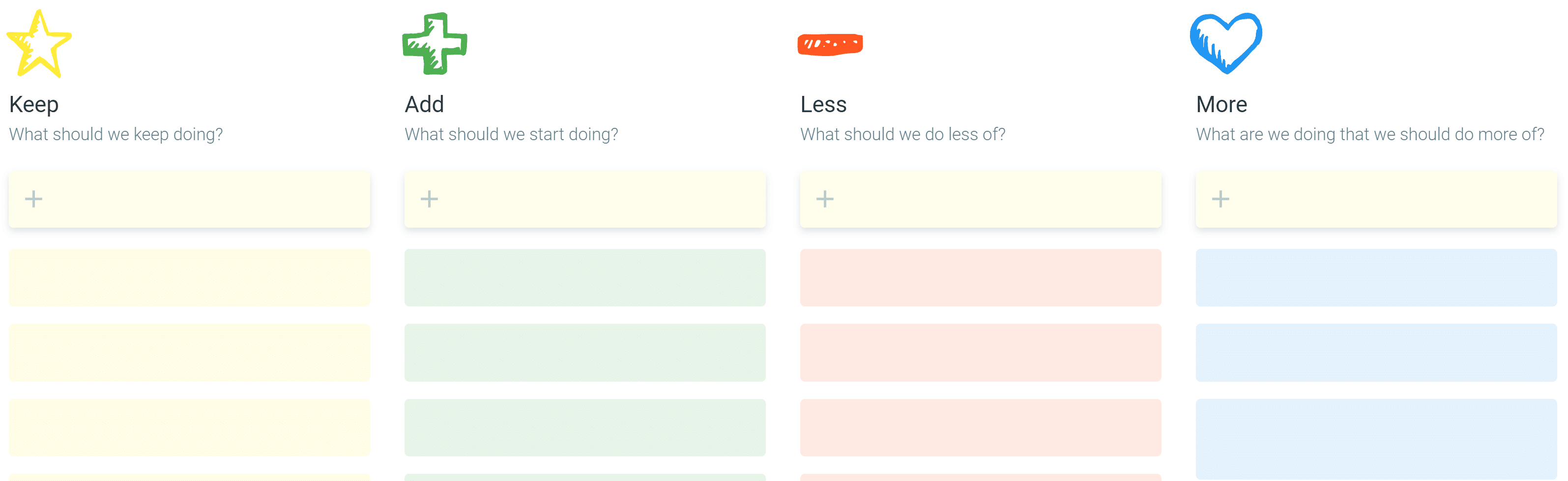Open the first yellow placeholder card under Keep
Screen dimensions: 1568x481
(189, 278)
